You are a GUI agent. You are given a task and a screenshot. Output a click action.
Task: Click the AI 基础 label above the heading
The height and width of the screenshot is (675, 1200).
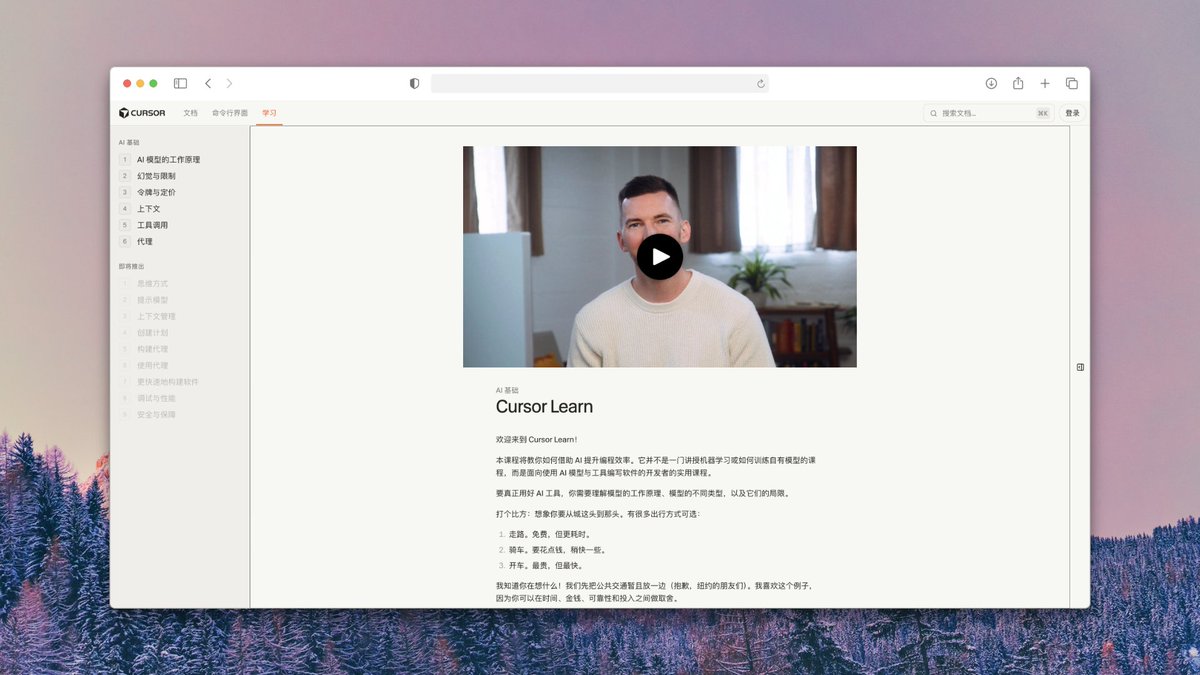[507, 390]
